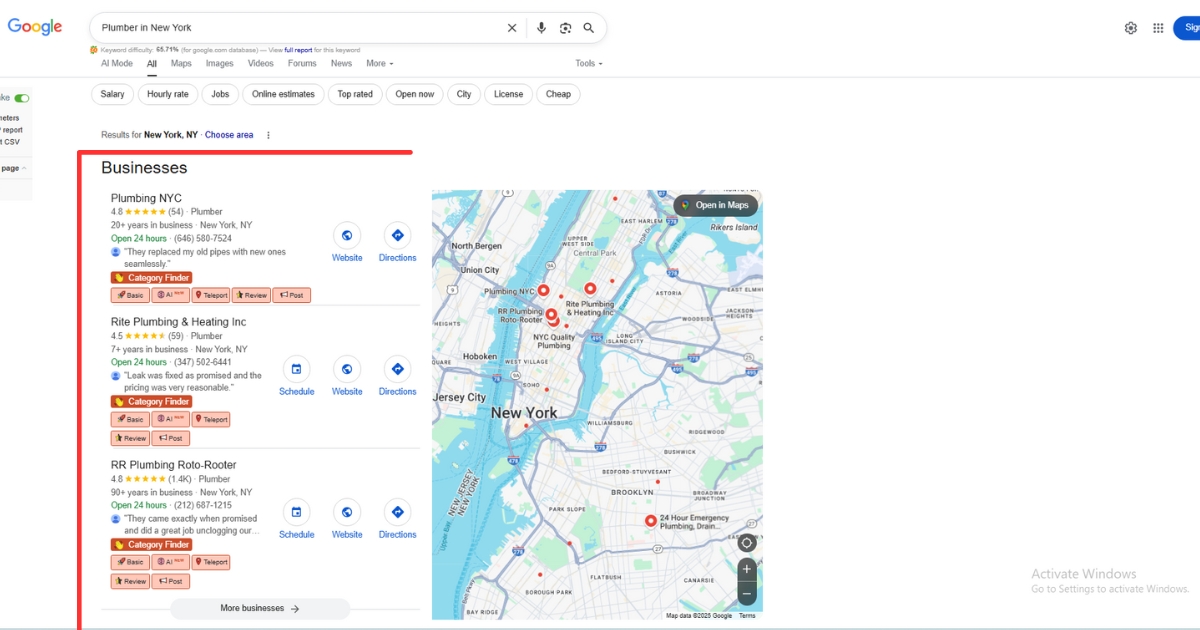Apply the Top rated filter chip

point(355,94)
